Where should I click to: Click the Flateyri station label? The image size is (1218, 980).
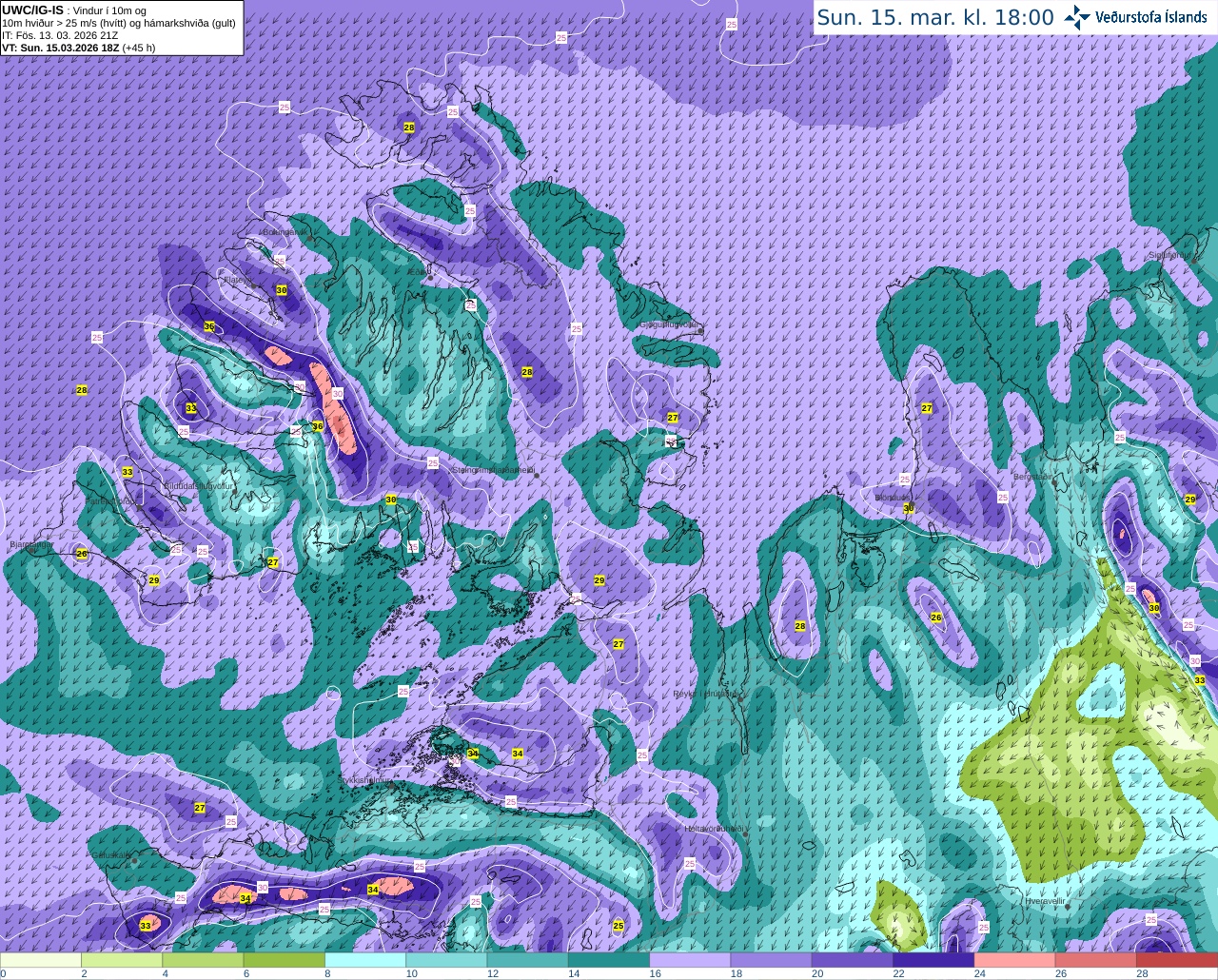pyautogui.click(x=235, y=280)
